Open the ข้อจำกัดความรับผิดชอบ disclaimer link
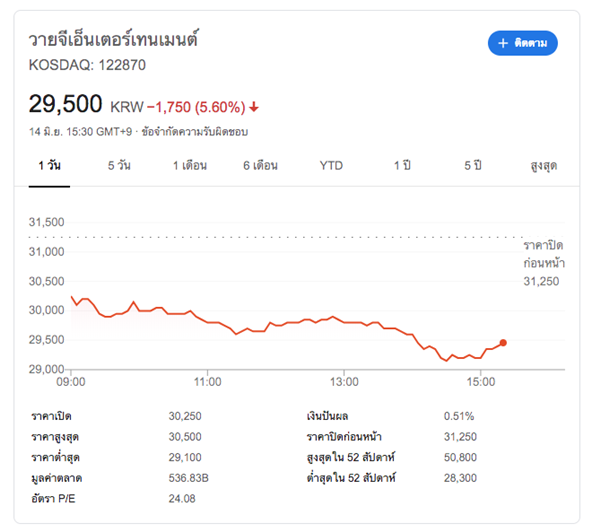 click(x=195, y=132)
